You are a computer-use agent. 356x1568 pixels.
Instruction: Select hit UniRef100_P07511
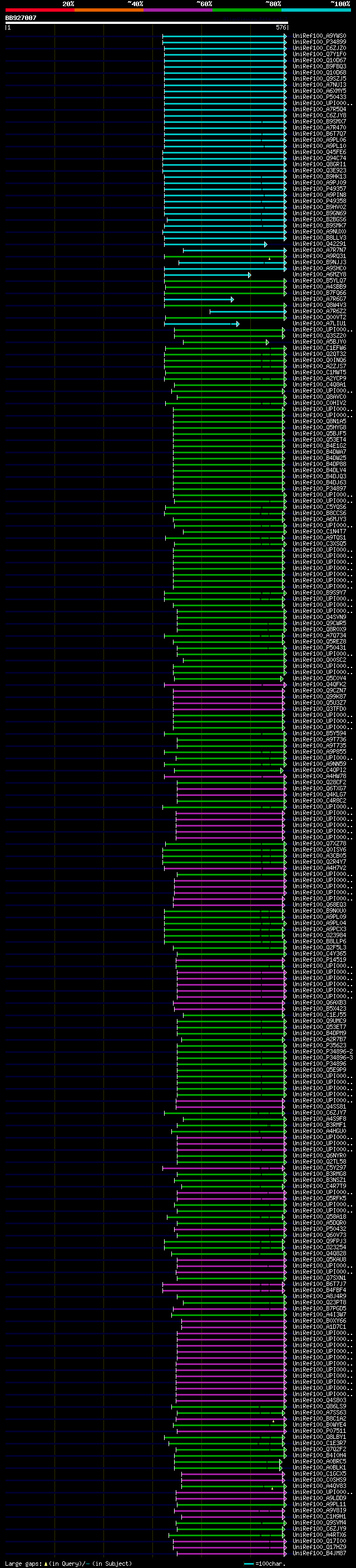click(319, 1431)
